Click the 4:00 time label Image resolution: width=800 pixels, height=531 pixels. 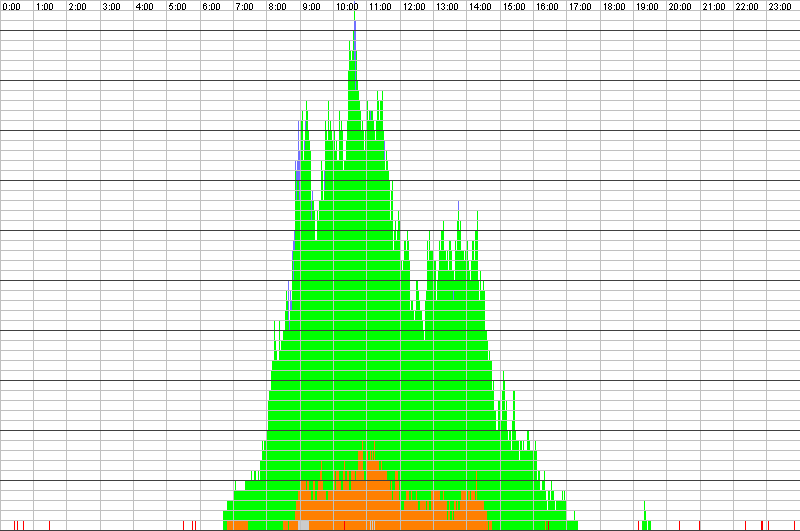click(145, 7)
